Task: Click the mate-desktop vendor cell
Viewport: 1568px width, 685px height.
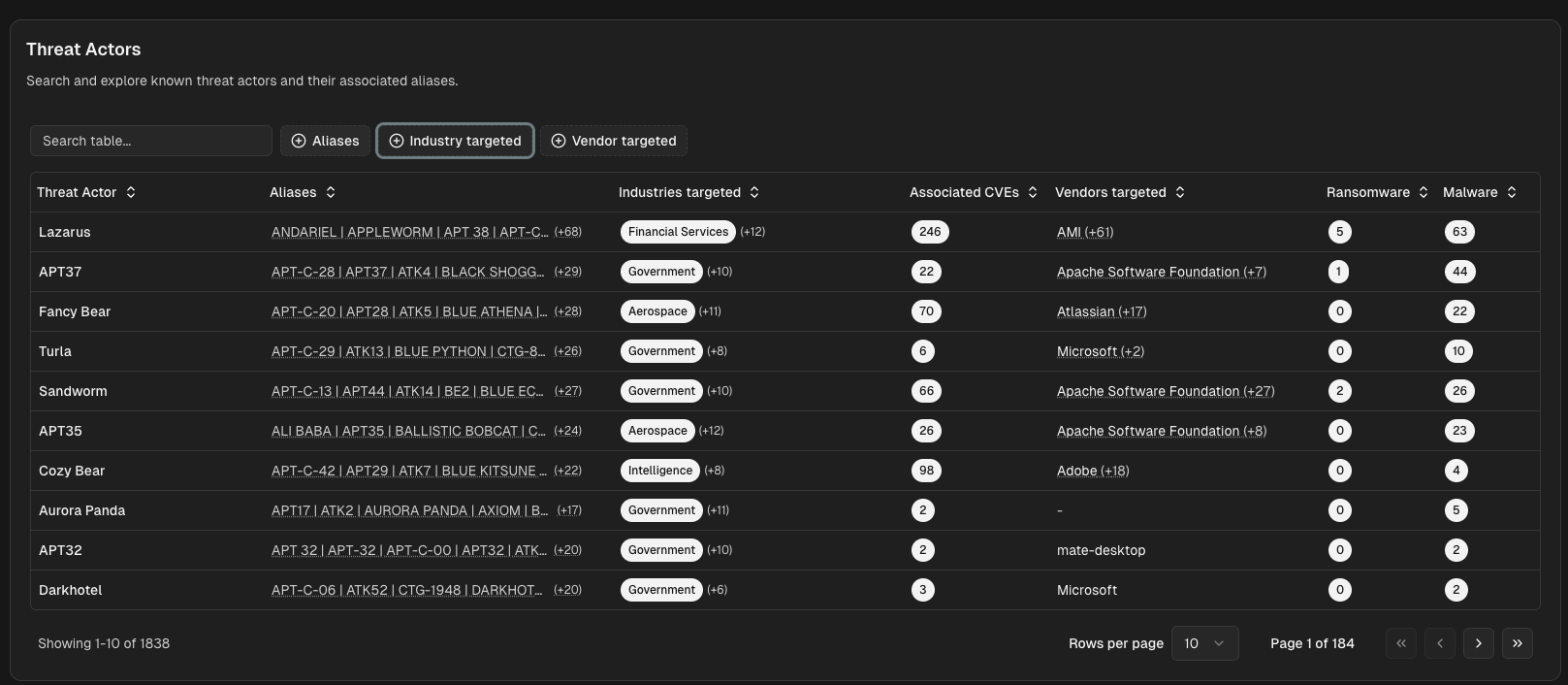Action: (1102, 550)
